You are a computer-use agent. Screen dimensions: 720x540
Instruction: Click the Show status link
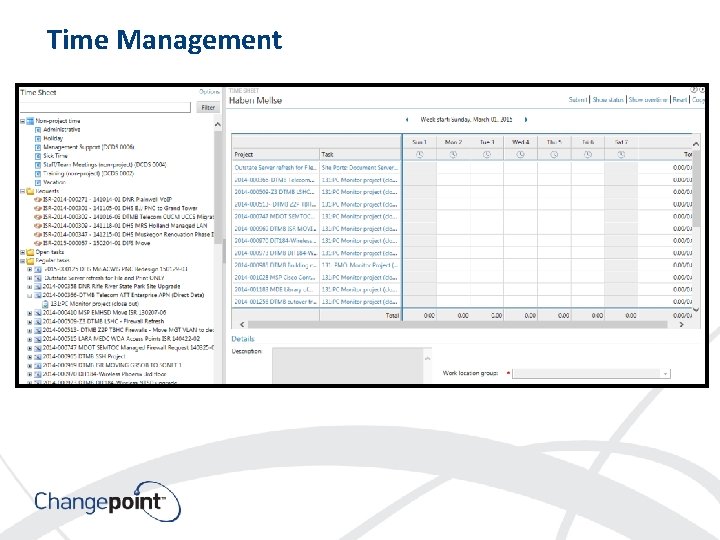(x=608, y=100)
